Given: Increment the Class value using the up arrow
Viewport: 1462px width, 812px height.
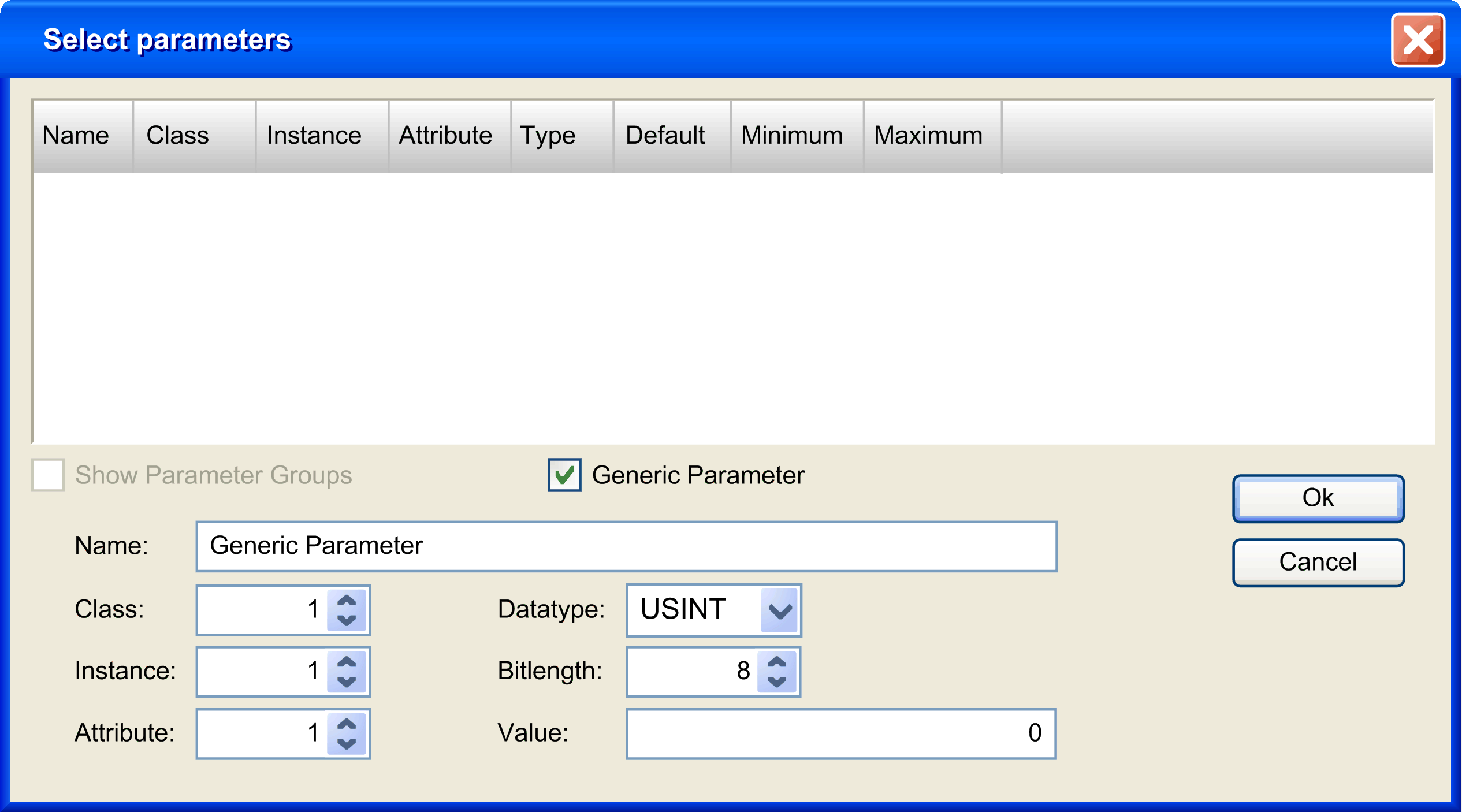Looking at the screenshot, I should [347, 599].
